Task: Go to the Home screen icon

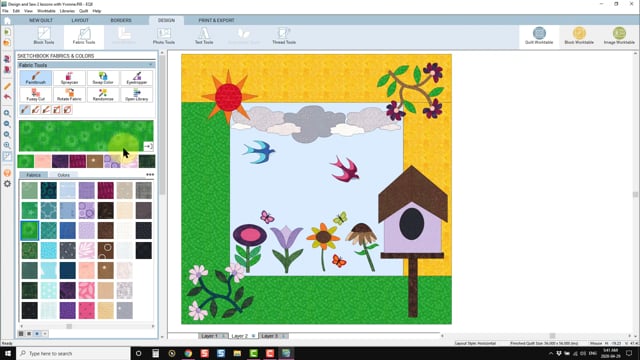Action: click(7, 20)
